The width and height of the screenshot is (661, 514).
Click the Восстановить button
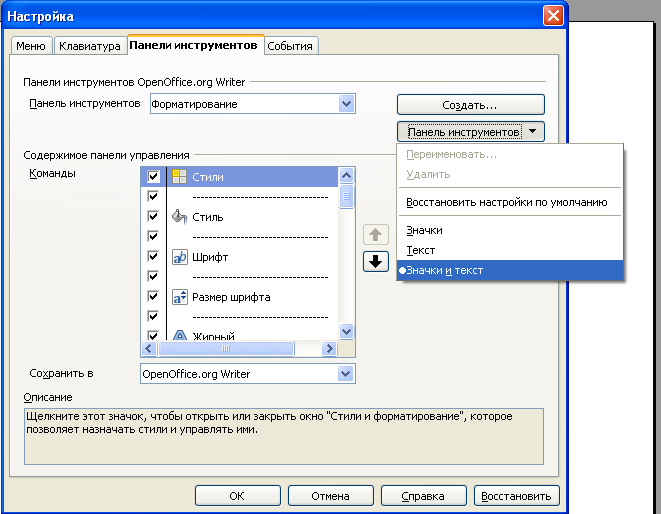[517, 495]
